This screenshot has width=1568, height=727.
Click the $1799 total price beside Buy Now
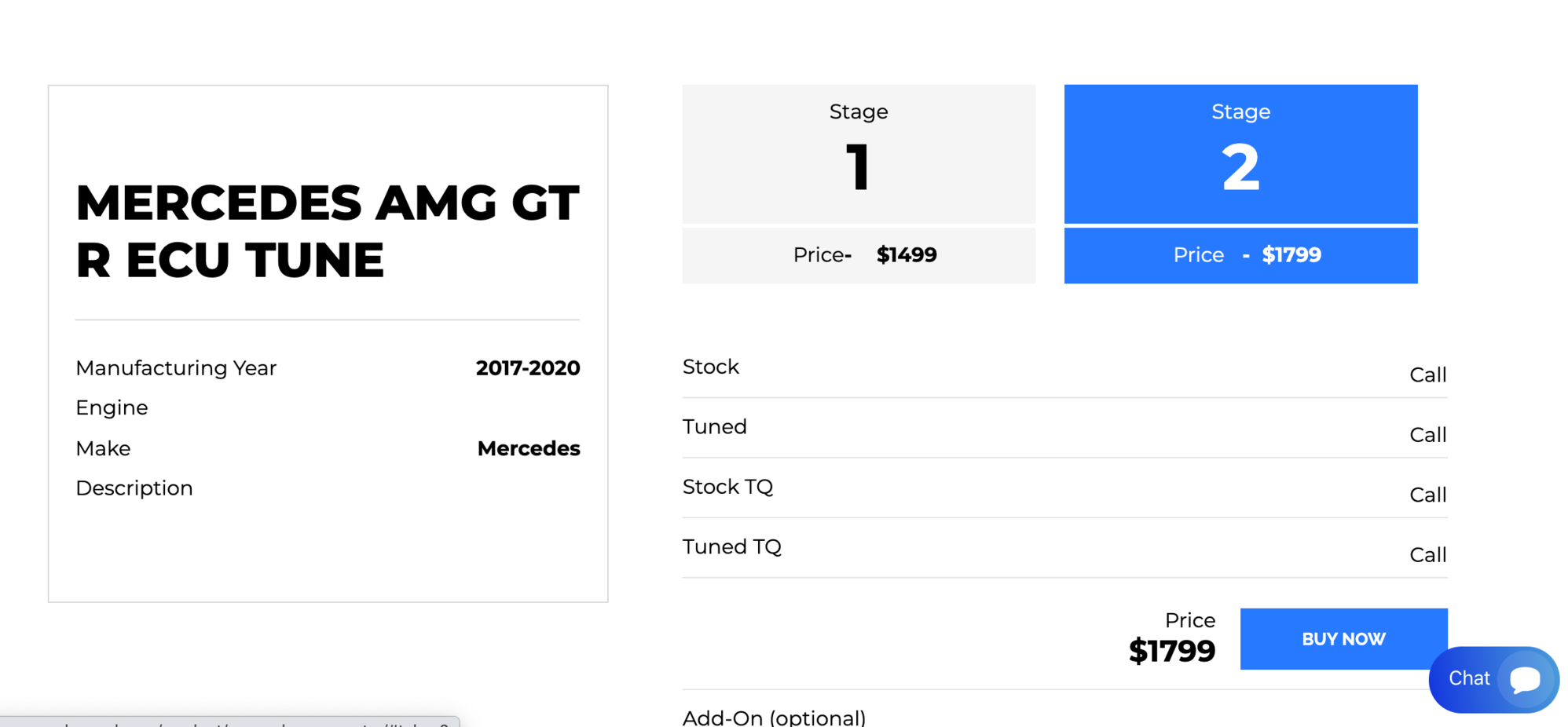pos(1171,651)
